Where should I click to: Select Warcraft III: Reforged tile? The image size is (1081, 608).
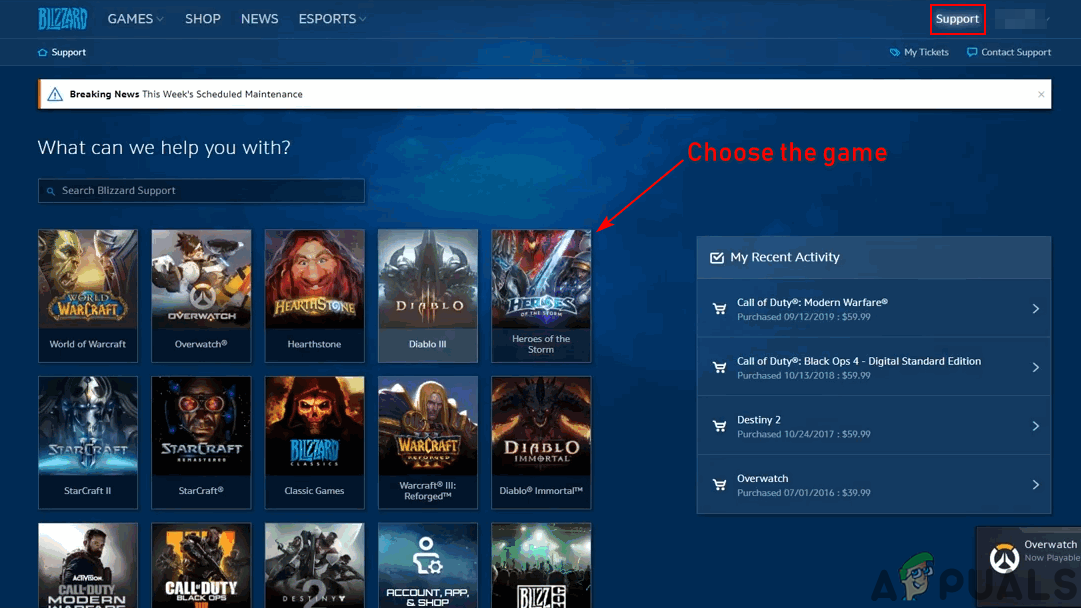[427, 443]
